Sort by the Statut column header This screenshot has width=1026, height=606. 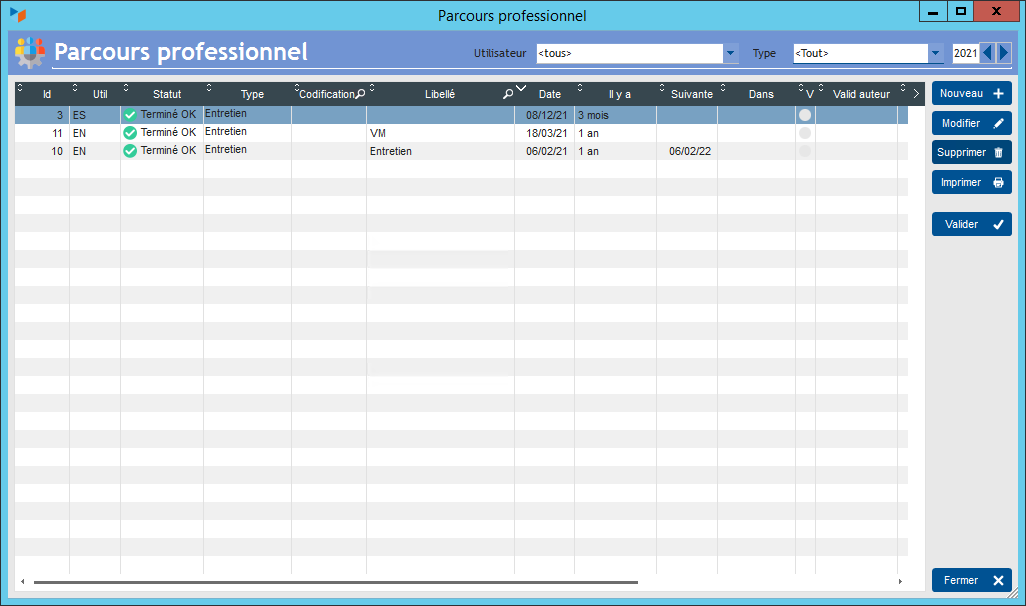click(167, 94)
